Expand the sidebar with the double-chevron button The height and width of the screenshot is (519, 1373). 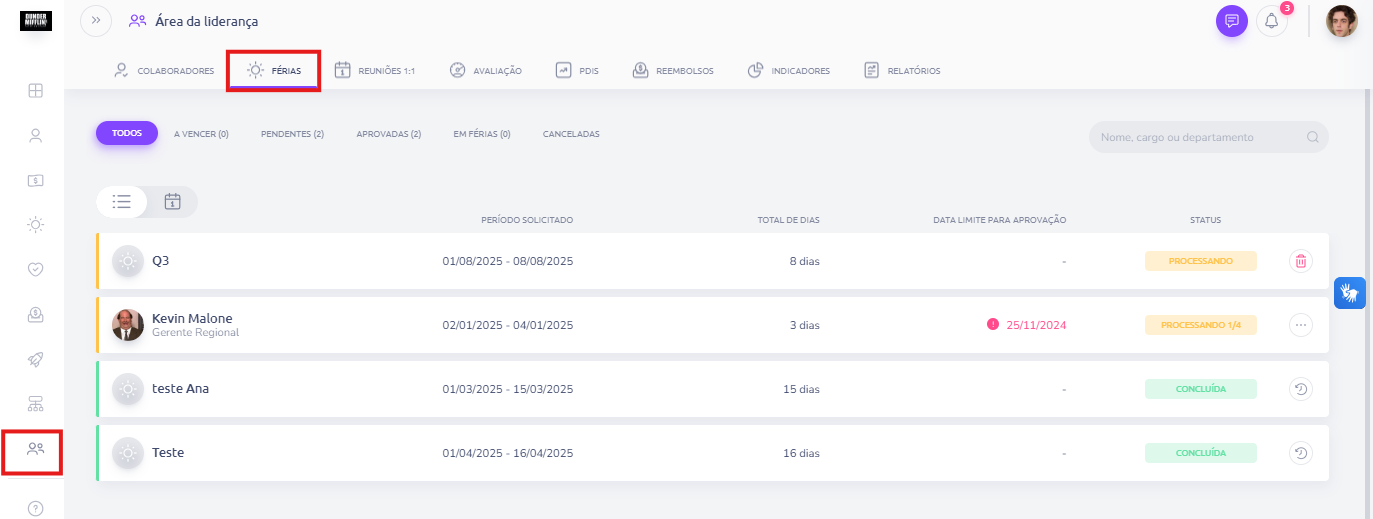(x=96, y=21)
